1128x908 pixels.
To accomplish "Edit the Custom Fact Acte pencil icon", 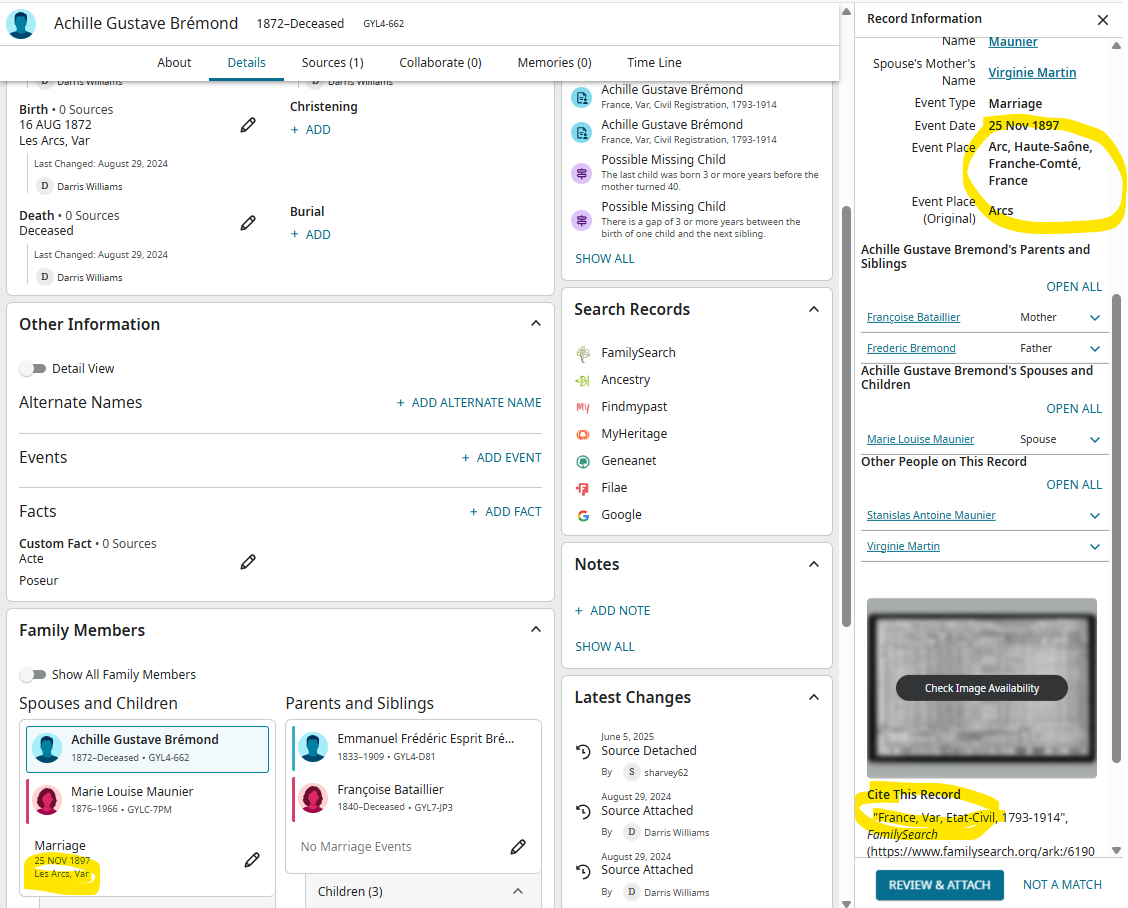I will pyautogui.click(x=248, y=562).
